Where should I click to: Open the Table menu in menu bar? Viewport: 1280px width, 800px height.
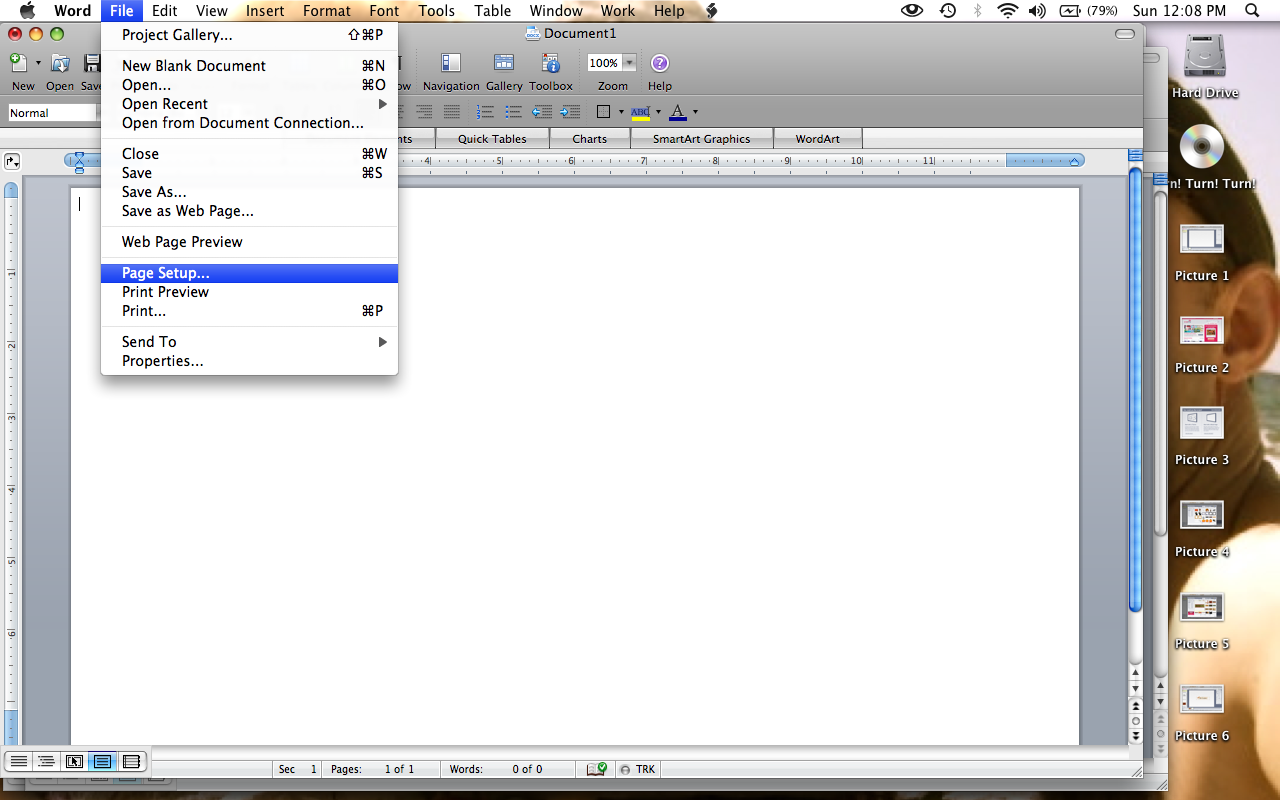pyautogui.click(x=493, y=11)
